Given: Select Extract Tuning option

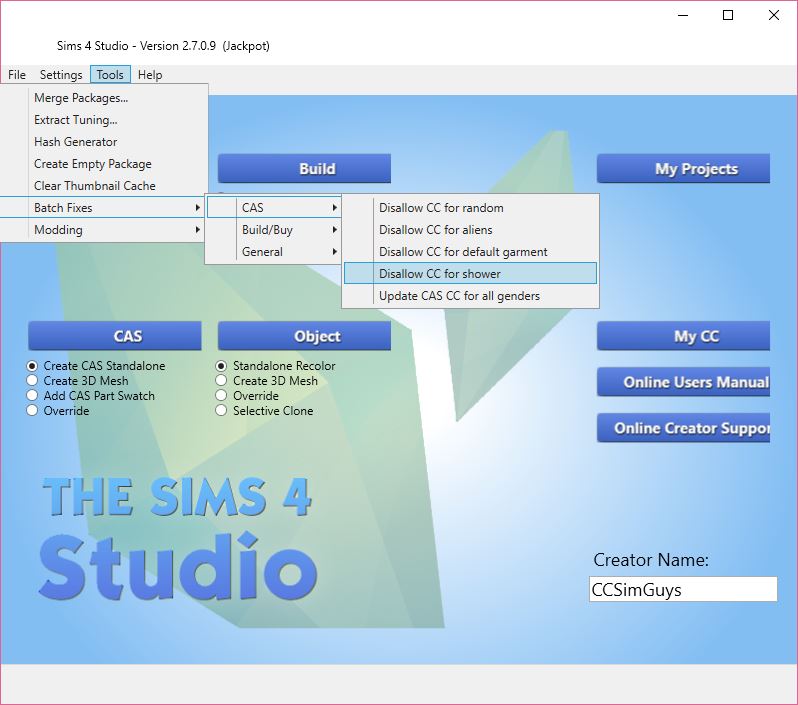Looking at the screenshot, I should [104, 120].
